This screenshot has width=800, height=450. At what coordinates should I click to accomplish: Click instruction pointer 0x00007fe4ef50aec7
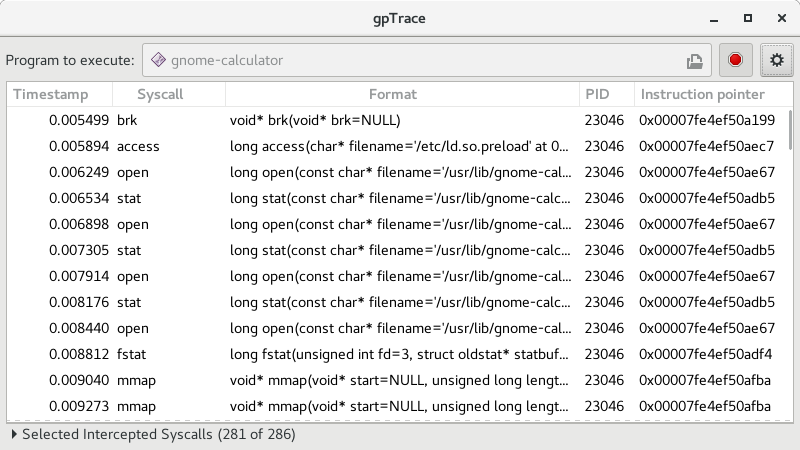coord(707,146)
